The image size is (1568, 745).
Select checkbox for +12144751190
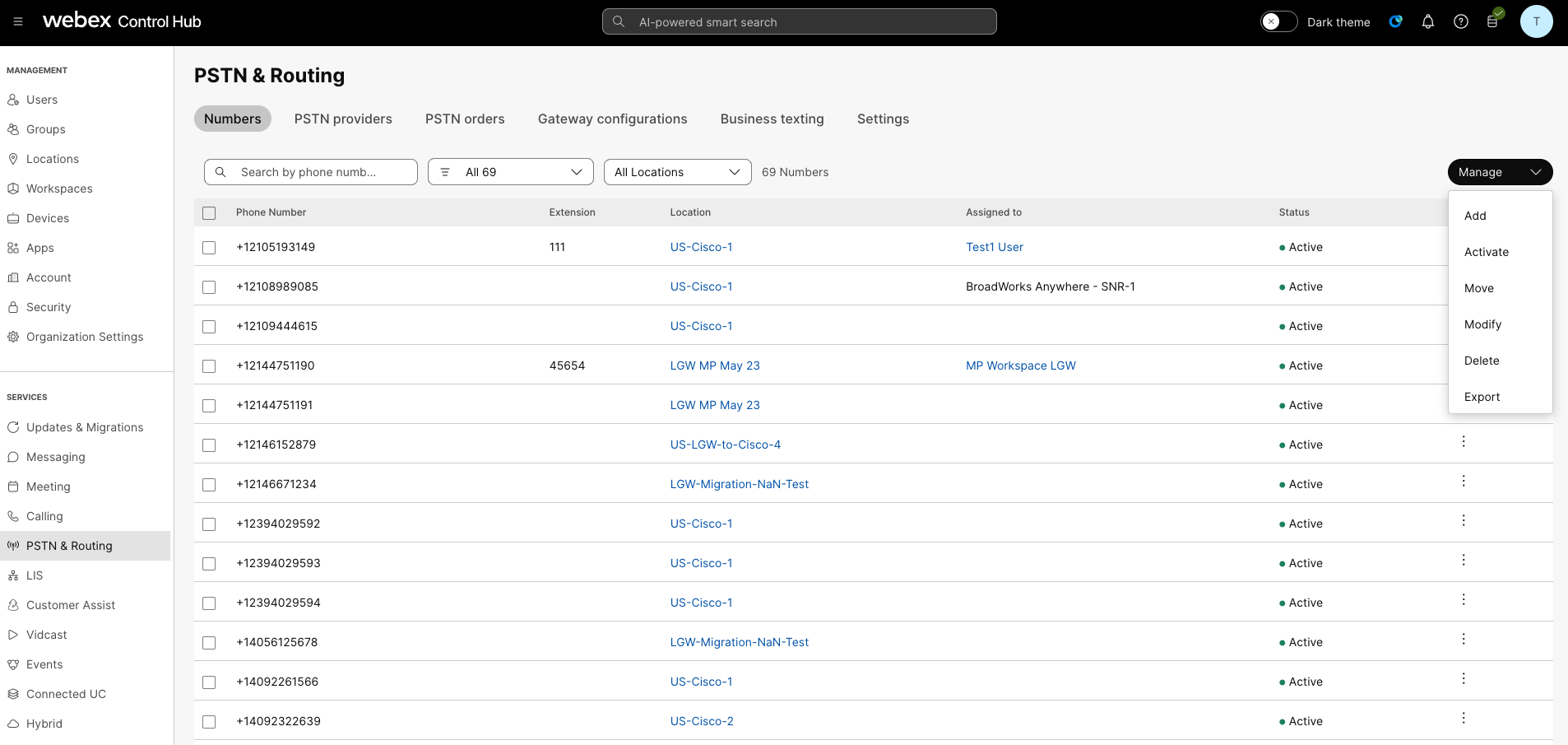(209, 366)
